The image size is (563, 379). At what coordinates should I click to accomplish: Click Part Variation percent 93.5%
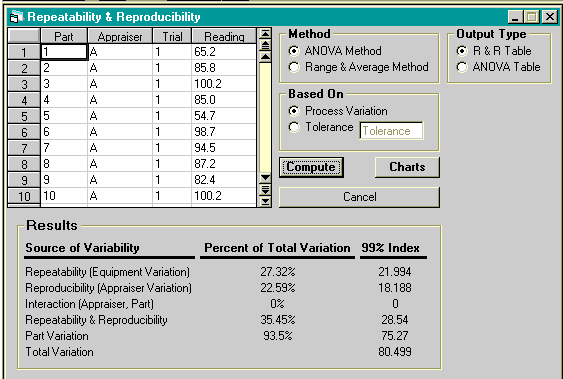[x=278, y=336]
